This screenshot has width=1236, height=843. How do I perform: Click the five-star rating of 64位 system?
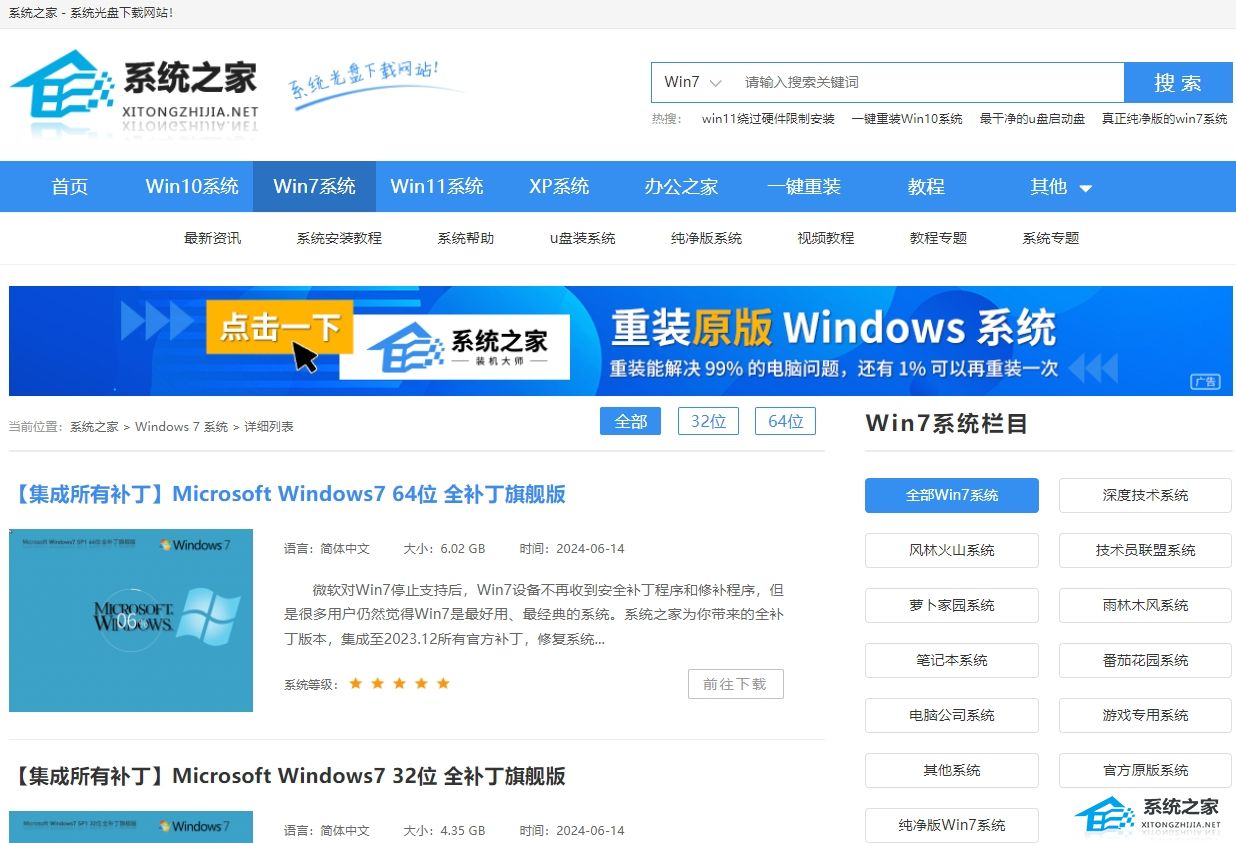[x=399, y=684]
